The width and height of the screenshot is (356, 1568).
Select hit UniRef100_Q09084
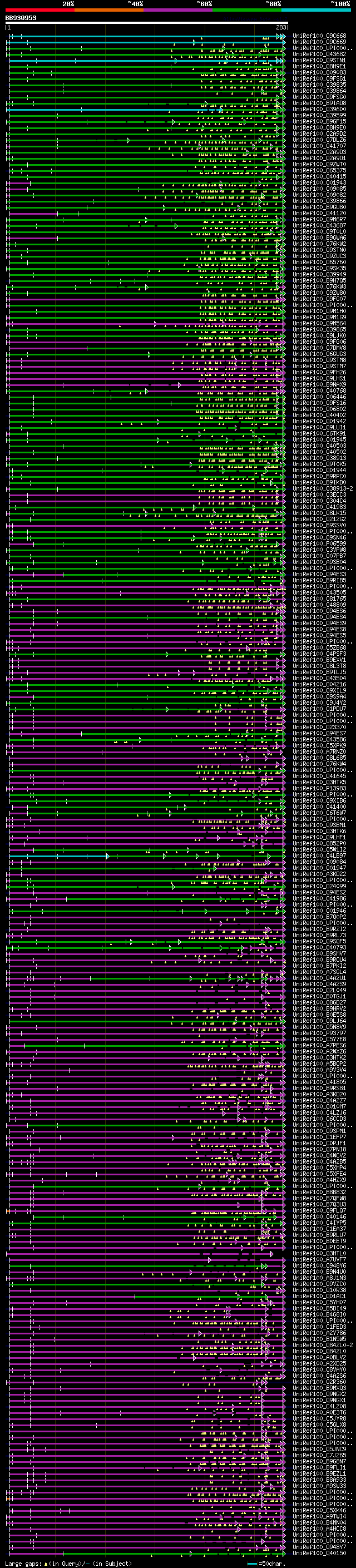[319, 862]
